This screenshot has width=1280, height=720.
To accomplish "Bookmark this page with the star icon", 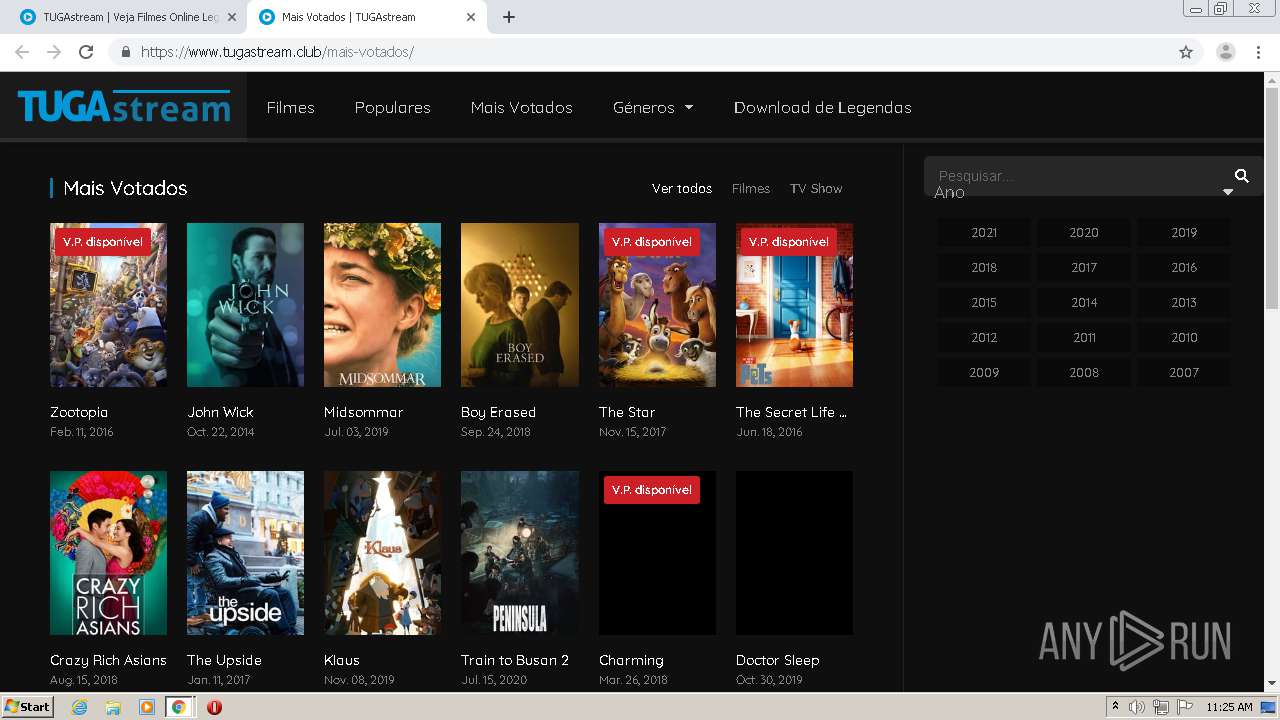I will pyautogui.click(x=1186, y=52).
